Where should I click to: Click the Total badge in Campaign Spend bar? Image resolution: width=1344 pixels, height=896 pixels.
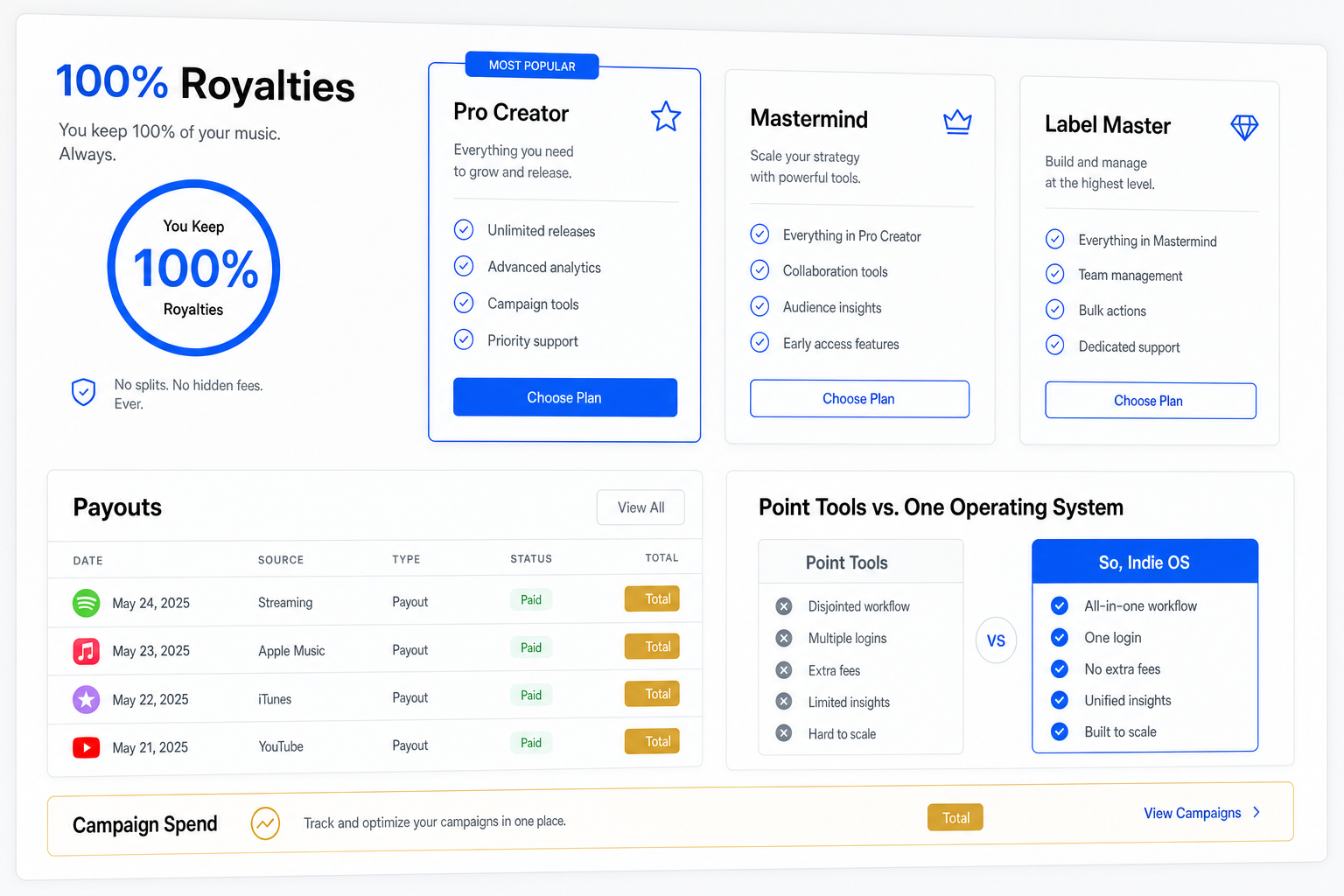pos(955,817)
